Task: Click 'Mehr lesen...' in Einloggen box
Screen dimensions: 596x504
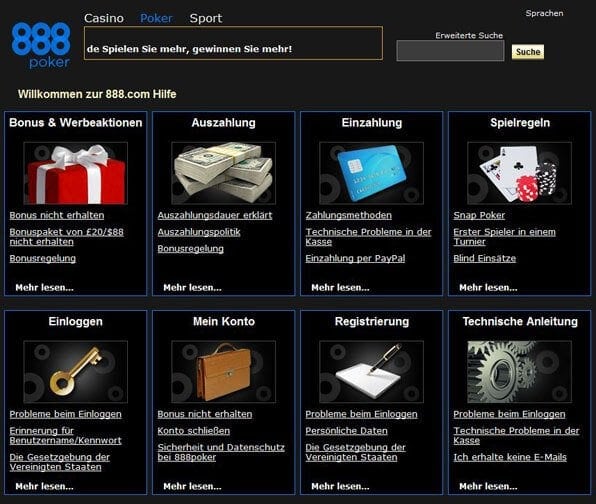Action: [44, 487]
